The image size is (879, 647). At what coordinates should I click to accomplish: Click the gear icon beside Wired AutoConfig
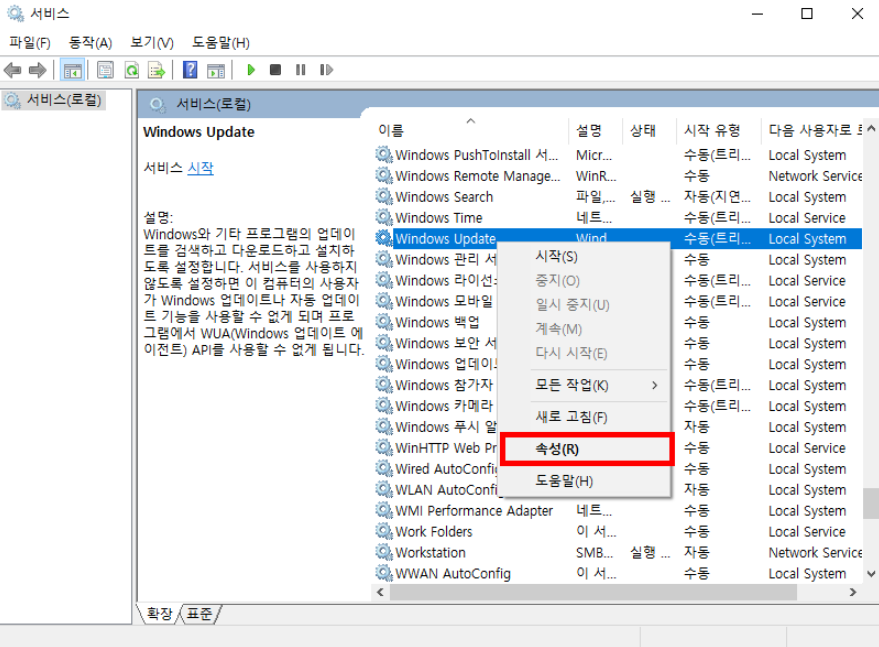pyautogui.click(x=384, y=468)
